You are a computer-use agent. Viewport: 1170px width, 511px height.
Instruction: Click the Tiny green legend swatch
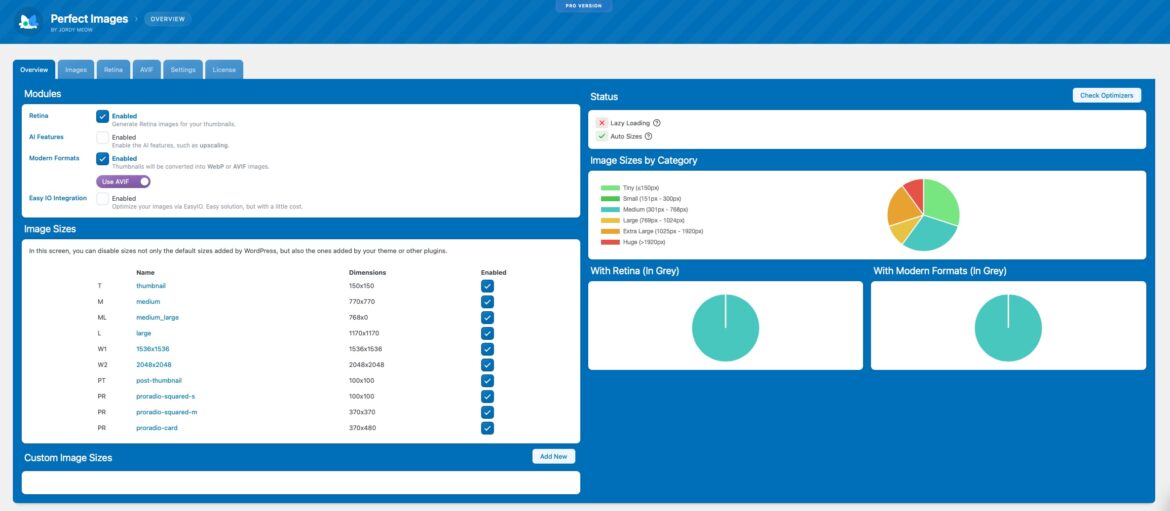[x=610, y=187]
